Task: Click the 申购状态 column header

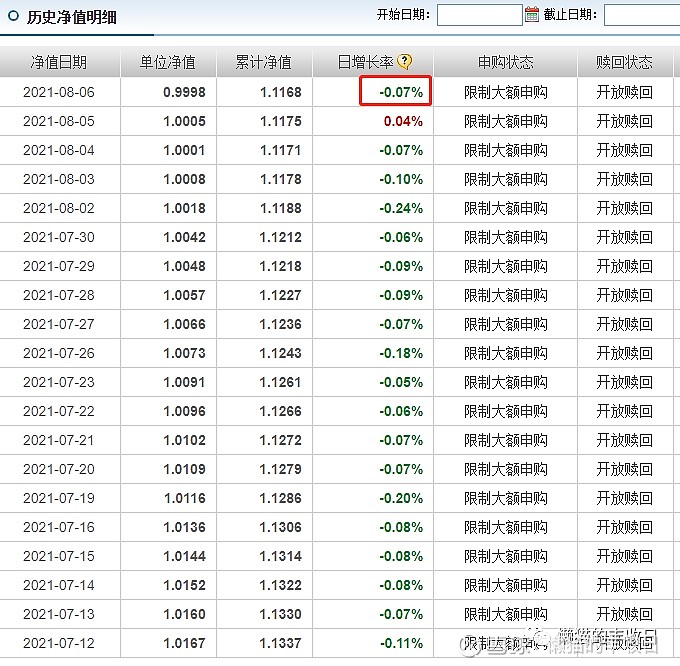Action: click(505, 62)
